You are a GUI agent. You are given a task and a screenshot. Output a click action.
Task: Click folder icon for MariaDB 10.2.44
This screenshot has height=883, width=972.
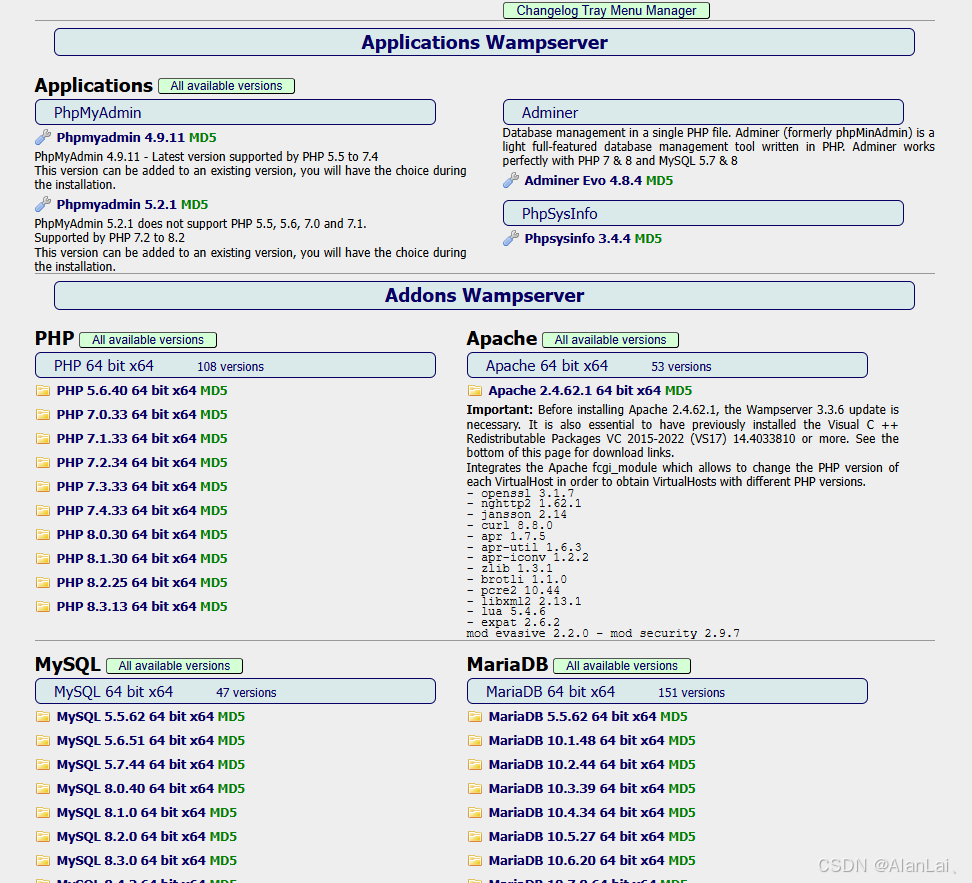pos(475,765)
